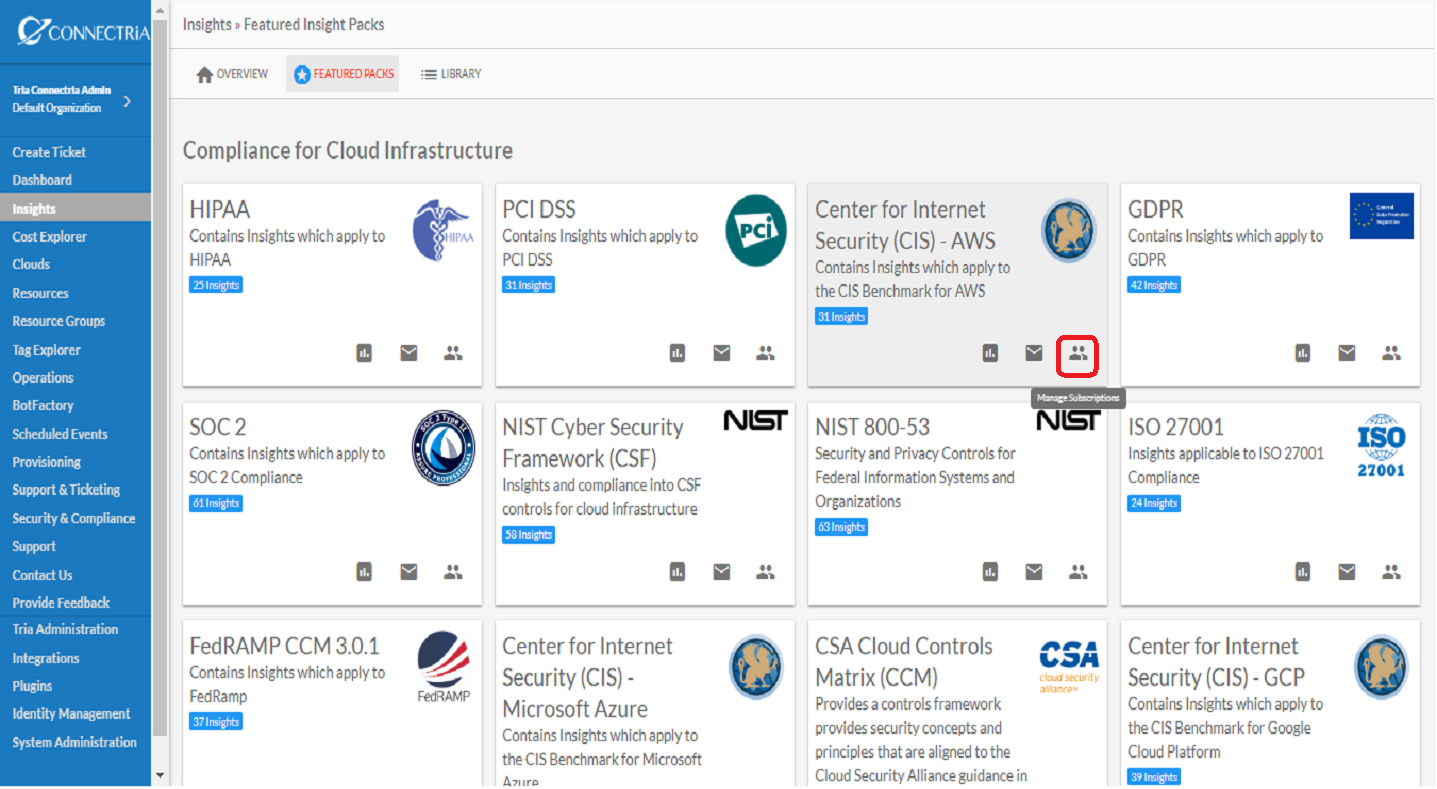Click the Connectria logo
The width and height of the screenshot is (1437, 789).
(x=82, y=30)
